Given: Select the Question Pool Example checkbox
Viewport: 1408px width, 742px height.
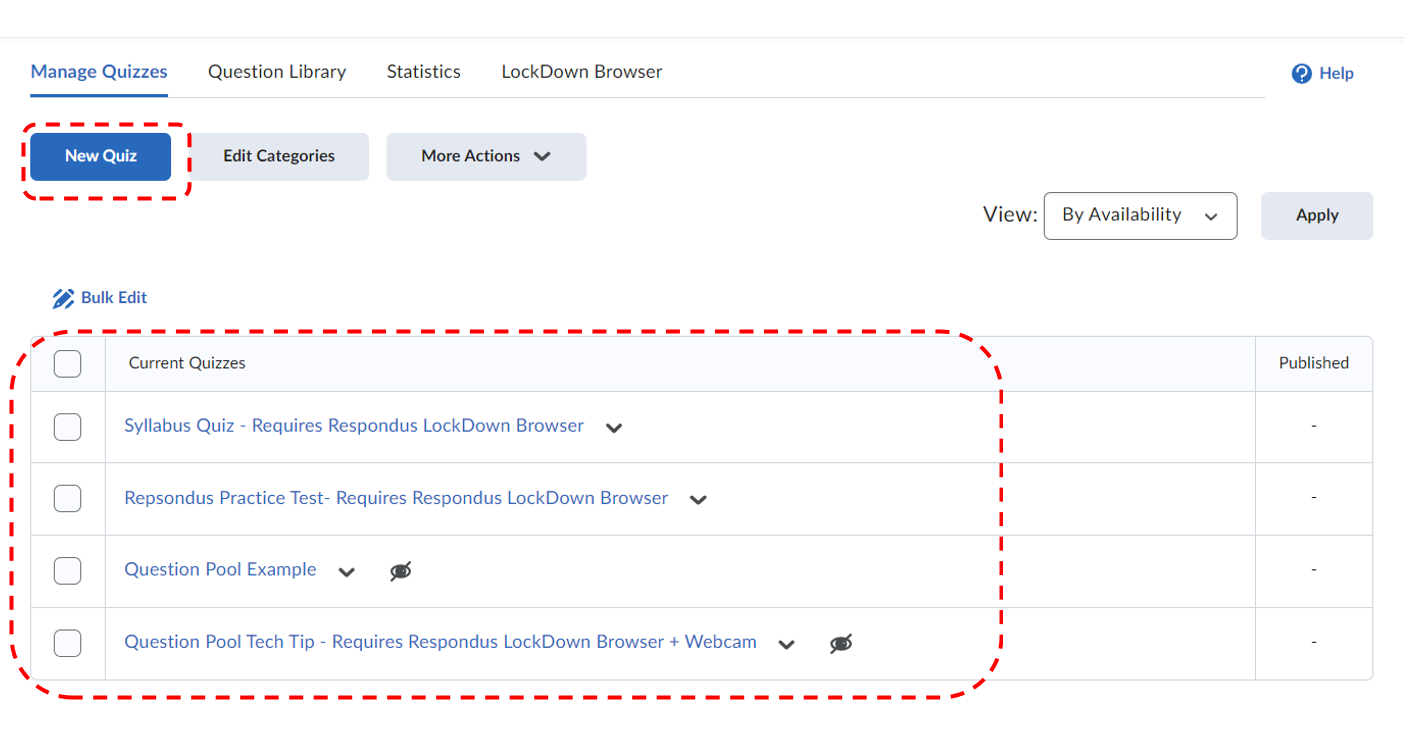Looking at the screenshot, I should (x=67, y=570).
